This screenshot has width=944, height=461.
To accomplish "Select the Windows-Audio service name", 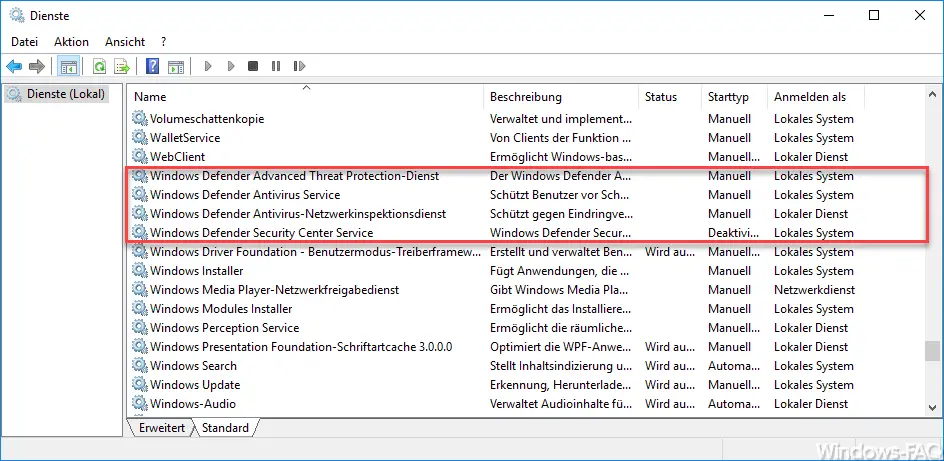I will (193, 404).
